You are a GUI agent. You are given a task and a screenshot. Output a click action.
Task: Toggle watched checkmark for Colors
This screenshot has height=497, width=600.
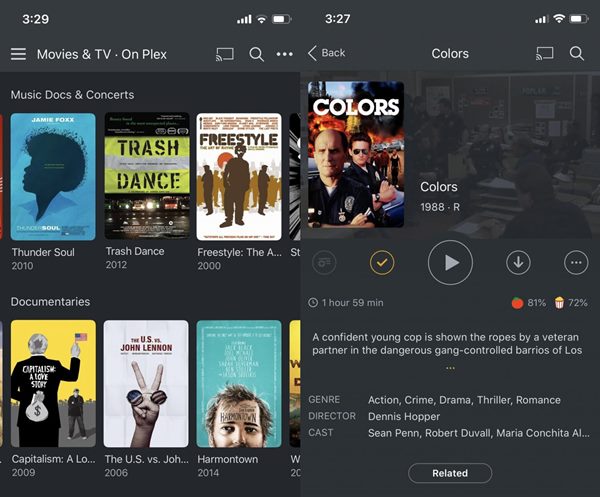tap(382, 262)
